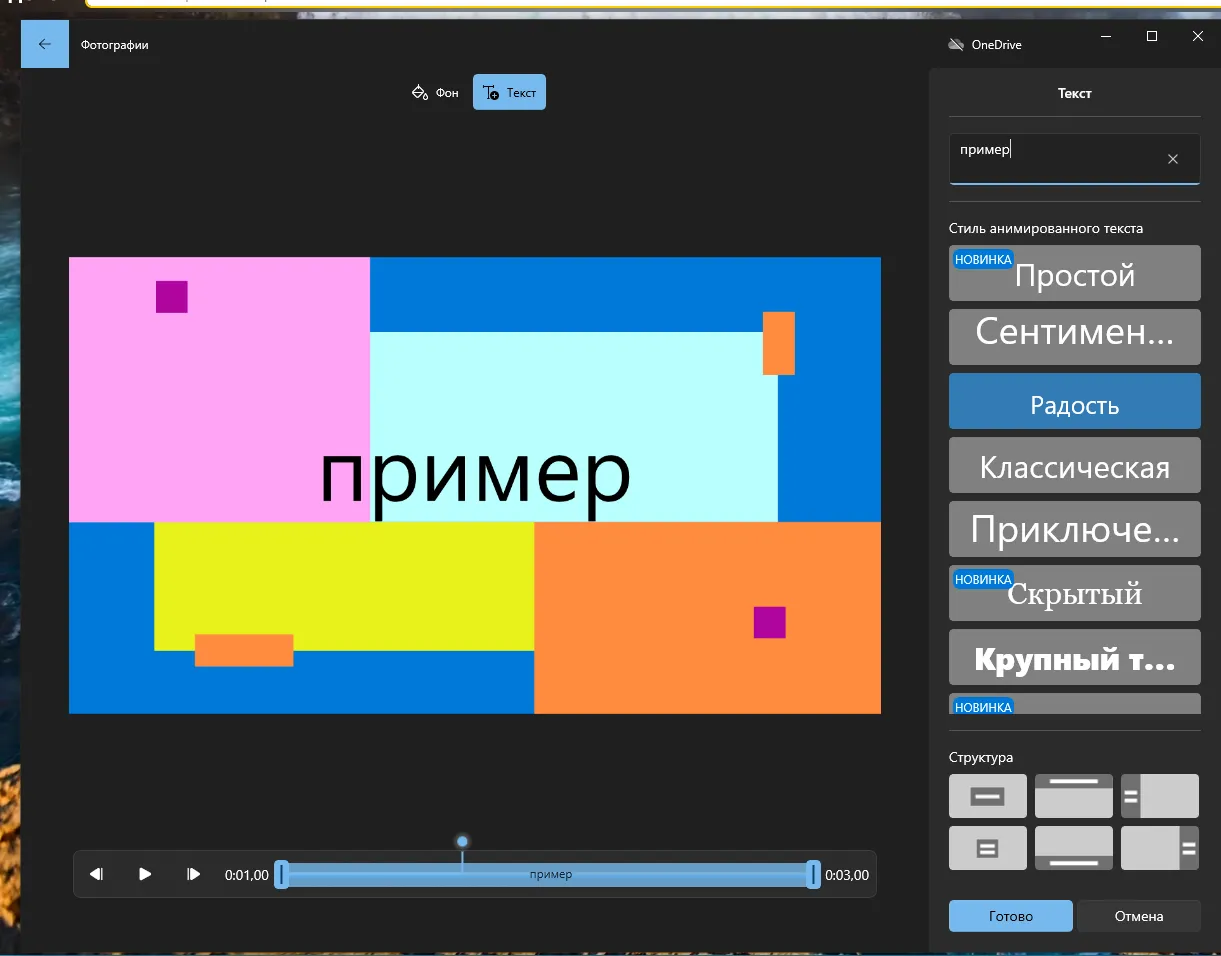This screenshot has width=1221, height=956.
Task: Select the right-side text layout in Структура
Action: (1159, 848)
